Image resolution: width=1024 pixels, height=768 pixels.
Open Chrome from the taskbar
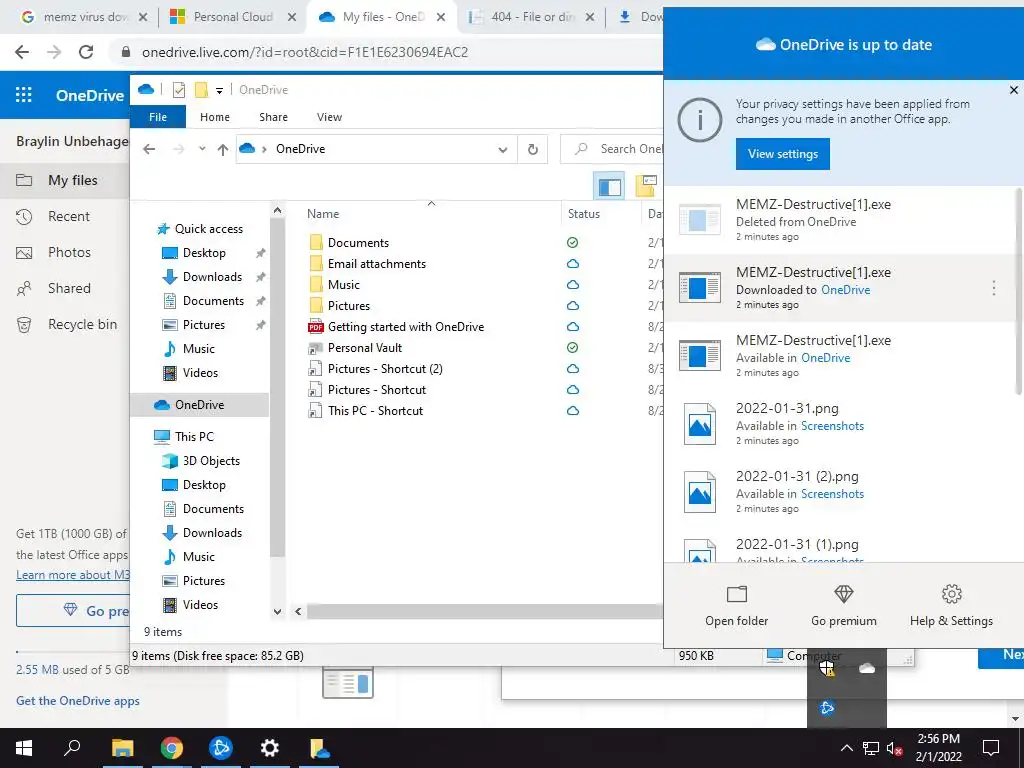pyautogui.click(x=172, y=748)
